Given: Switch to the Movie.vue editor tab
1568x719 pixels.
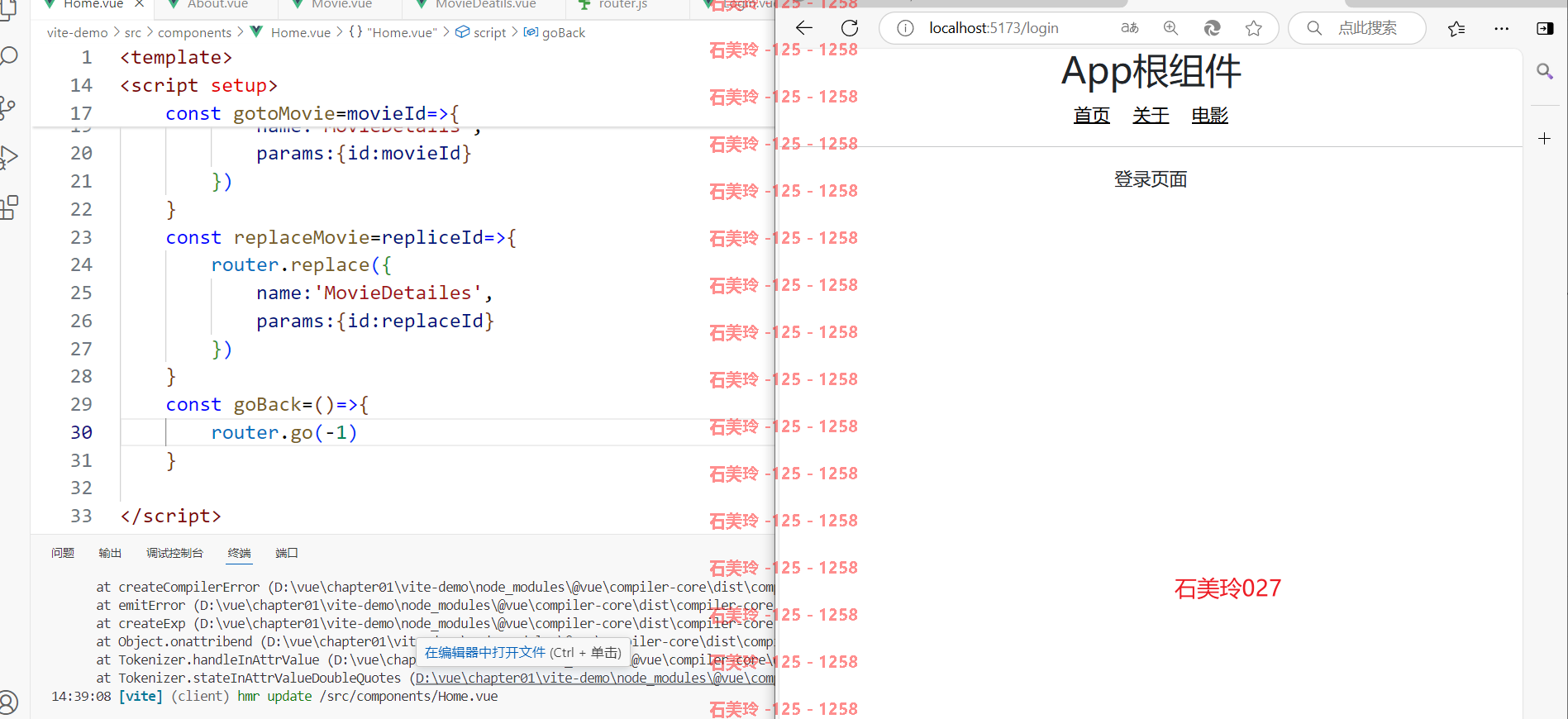Looking at the screenshot, I should (341, 4).
